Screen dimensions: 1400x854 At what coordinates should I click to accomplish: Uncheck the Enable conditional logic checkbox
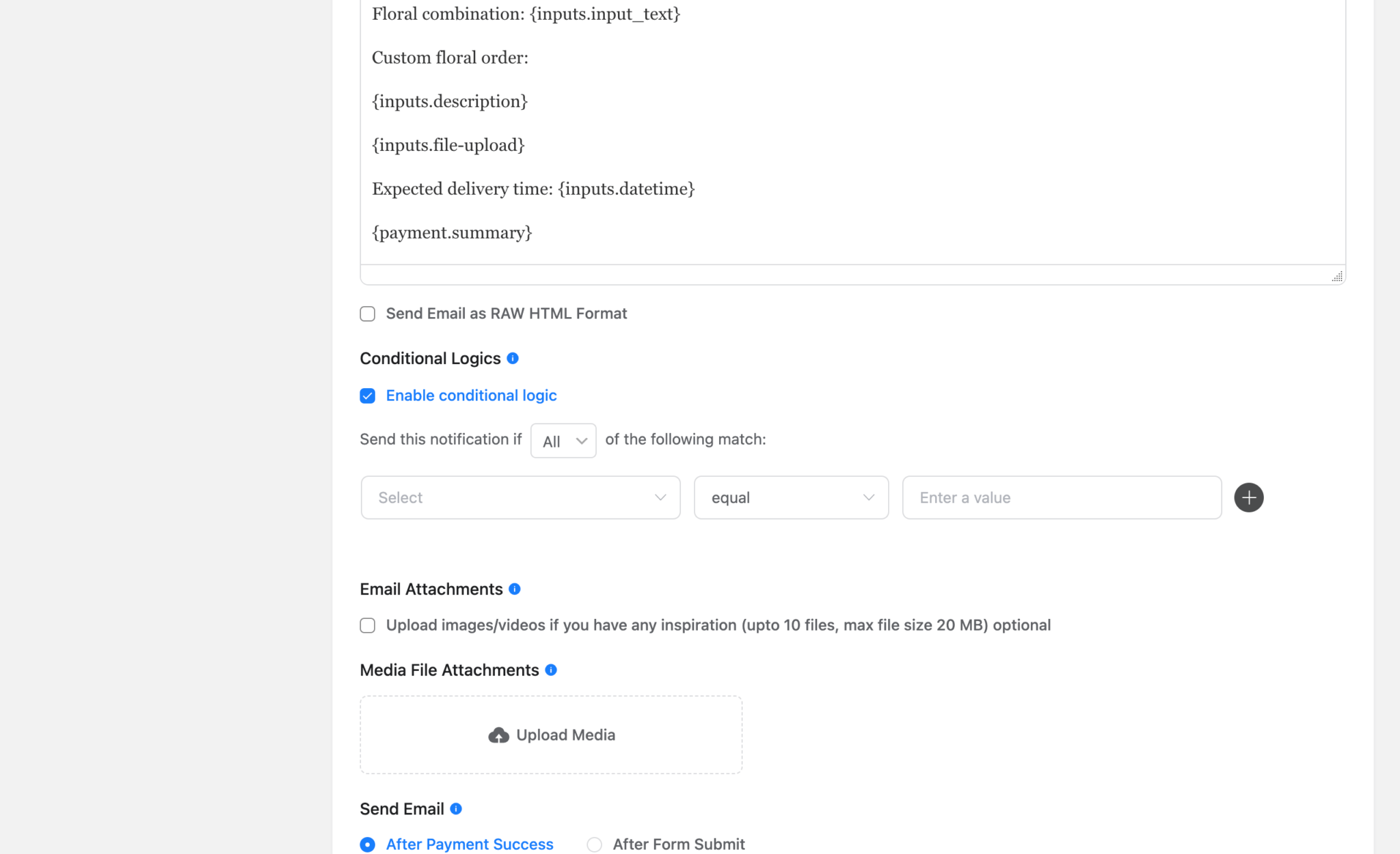coord(368,396)
